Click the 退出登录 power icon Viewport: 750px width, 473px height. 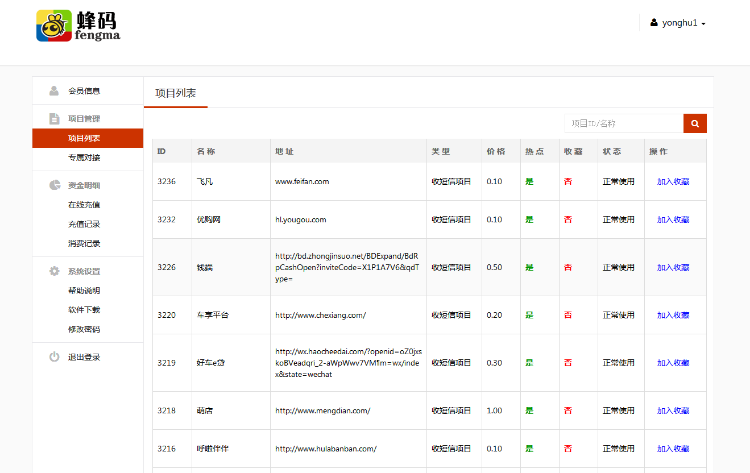point(55,357)
